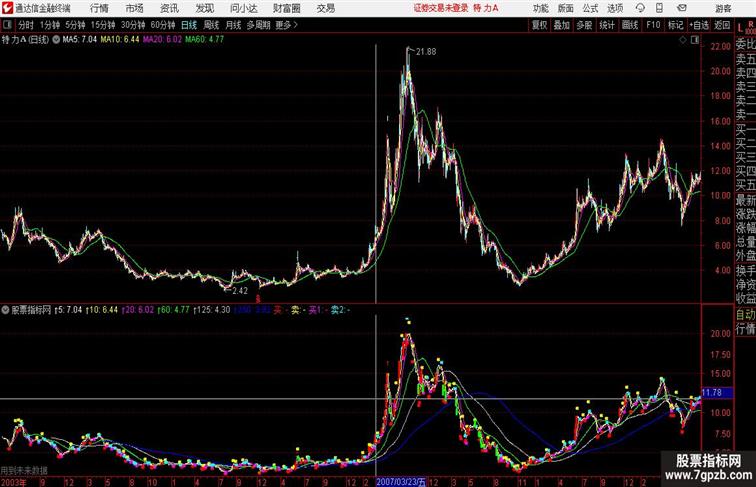Click the 证券交易未登录 login status text
This screenshot has width=756, height=487.
pyautogui.click(x=441, y=8)
